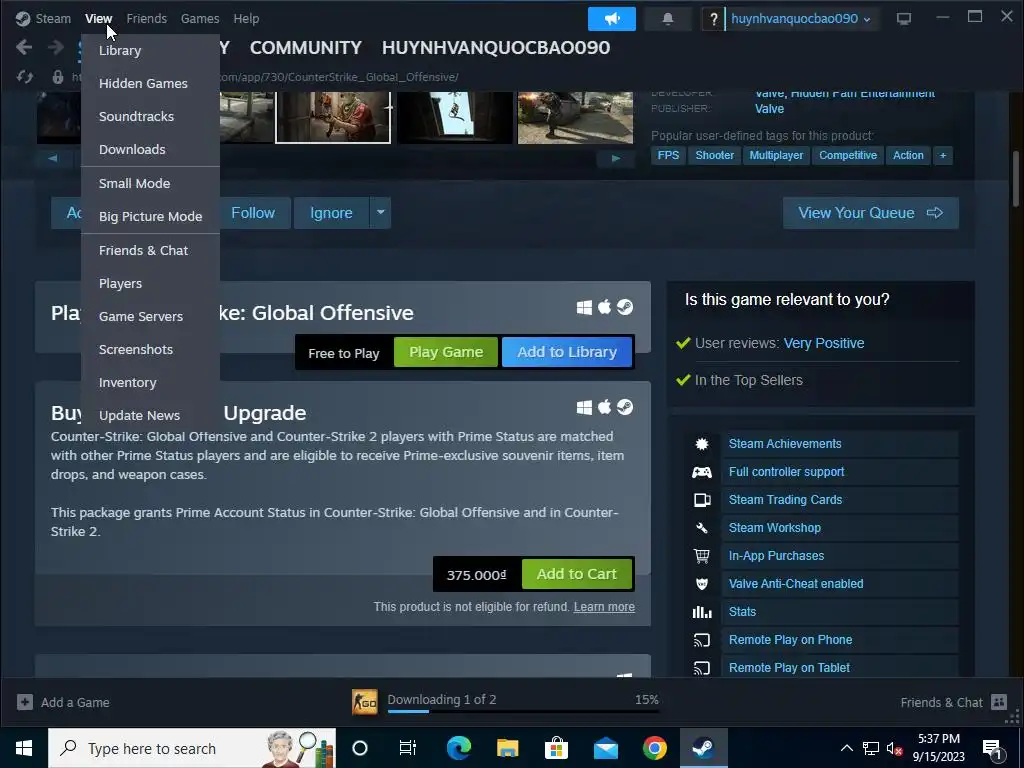The height and width of the screenshot is (768, 1024).
Task: Expand tags with the plus button
Action: coord(942,155)
